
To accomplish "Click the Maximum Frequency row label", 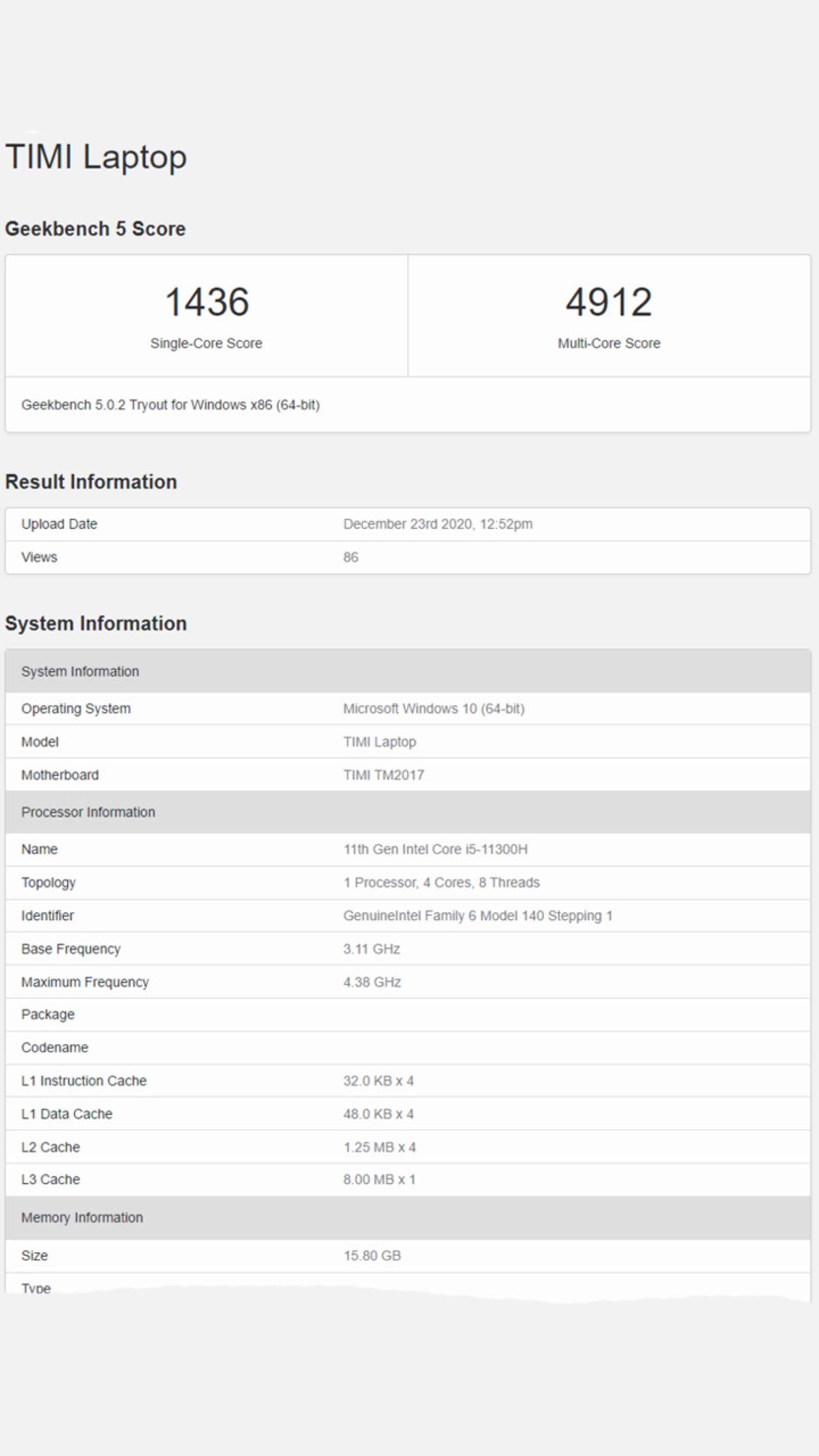I will coord(85,982).
